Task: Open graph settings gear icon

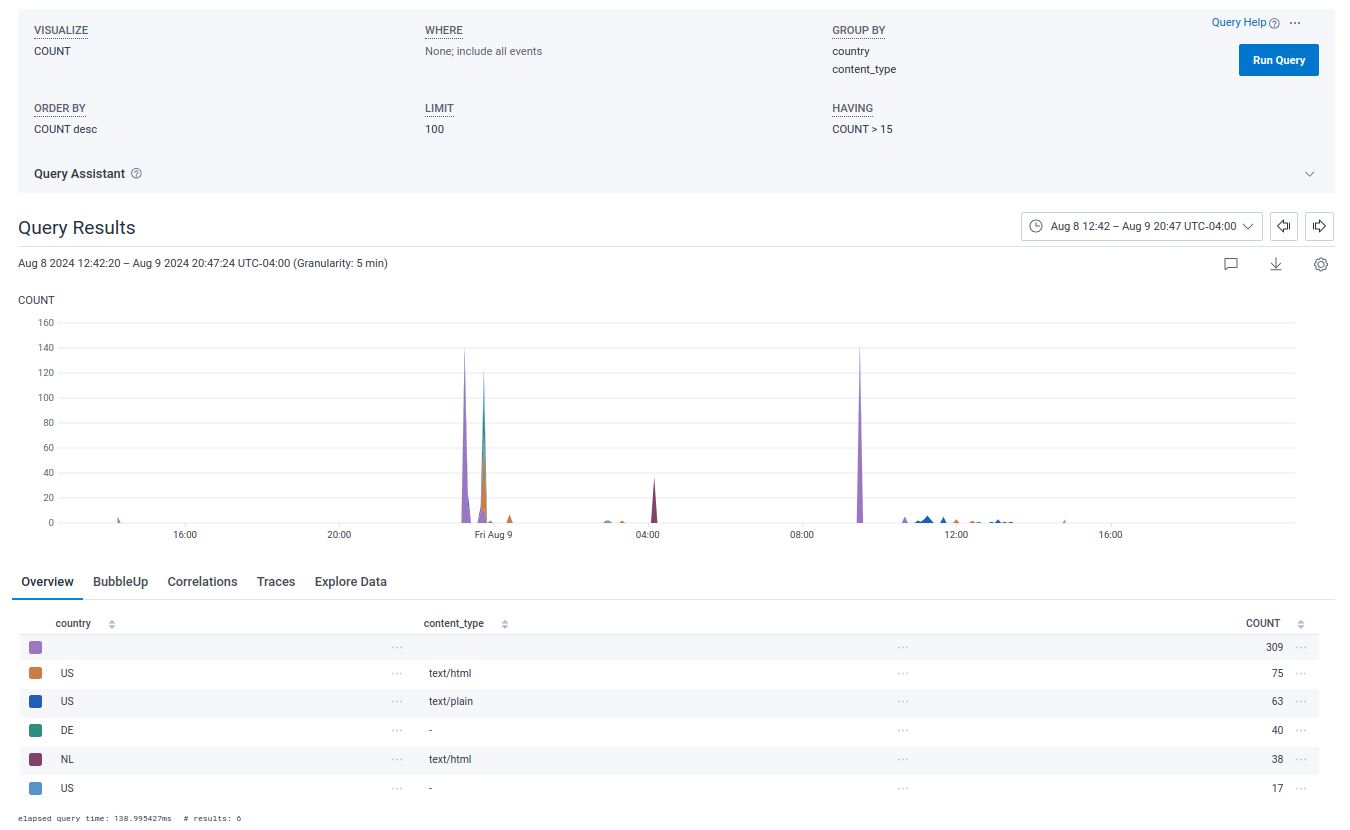Action: click(1320, 264)
